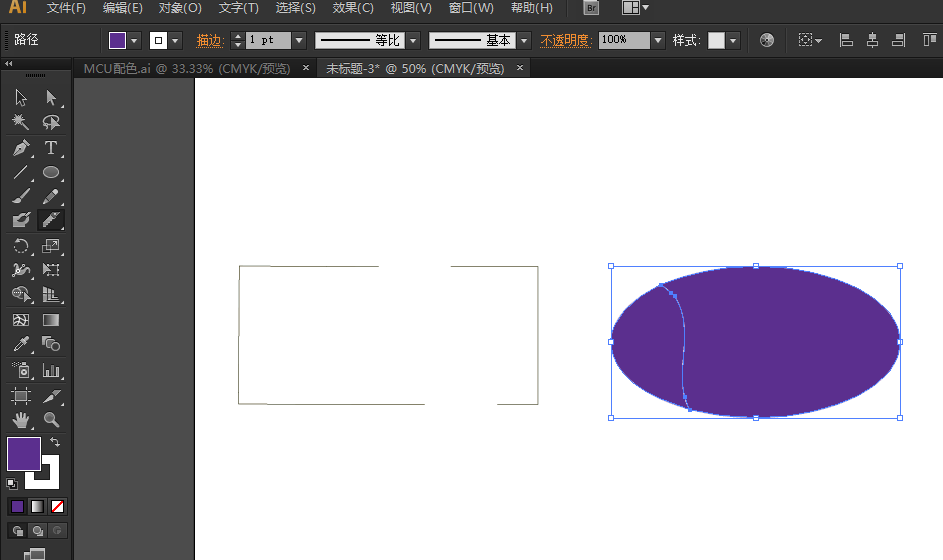The image size is (943, 560).
Task: Select the Type tool
Action: pos(51,147)
